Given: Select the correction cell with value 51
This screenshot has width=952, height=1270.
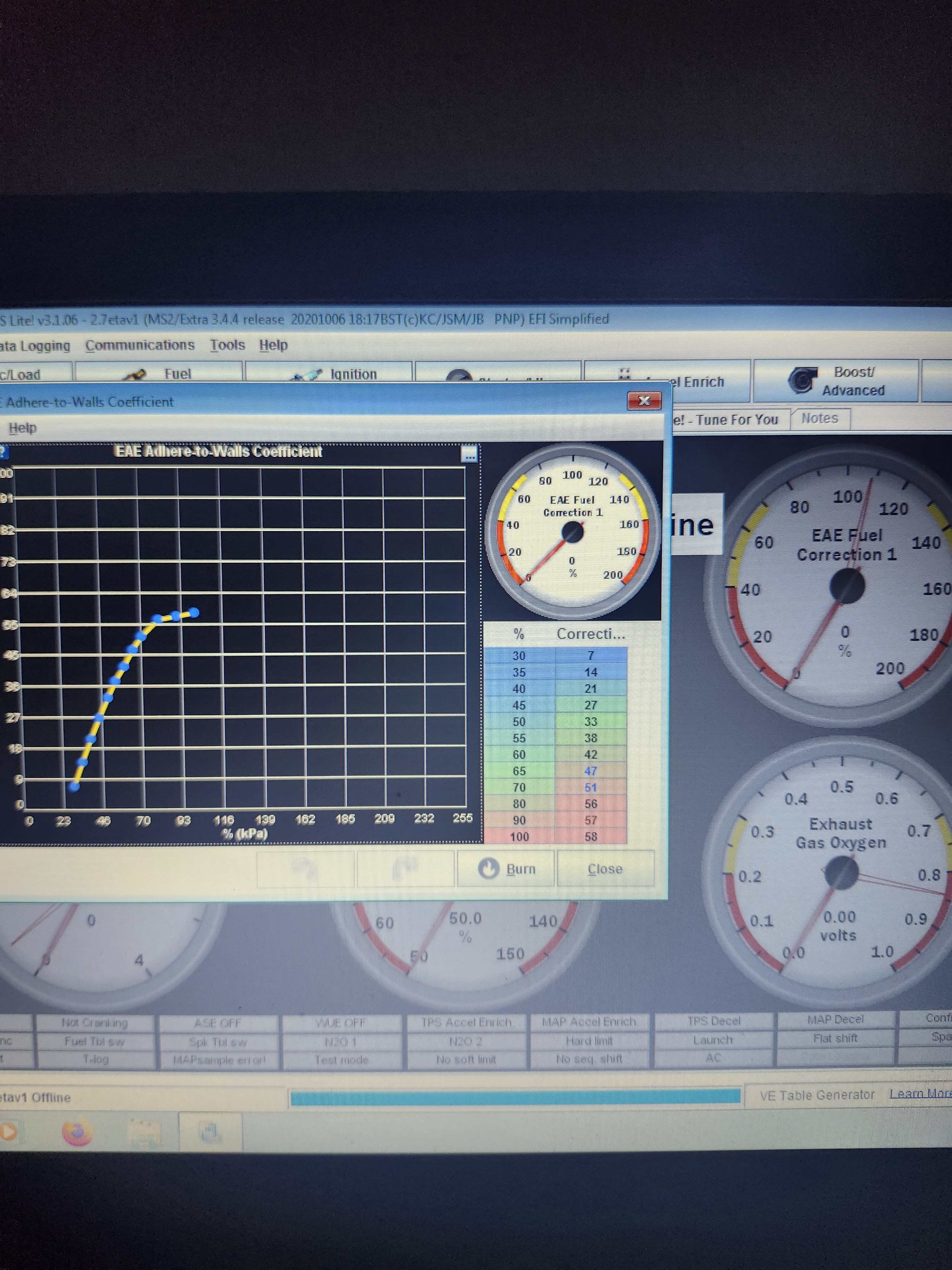Looking at the screenshot, I should click(x=591, y=787).
